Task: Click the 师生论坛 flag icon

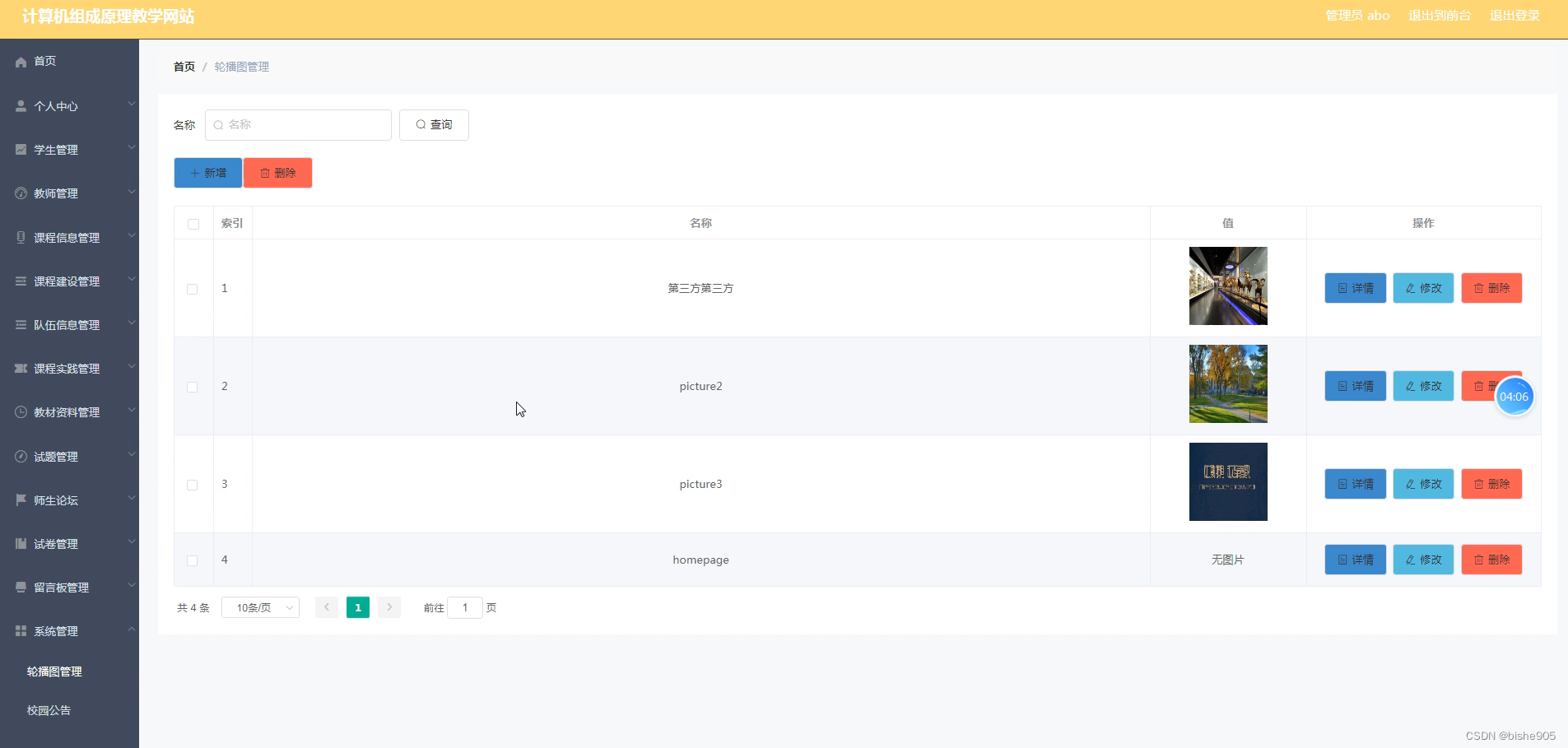Action: (19, 499)
